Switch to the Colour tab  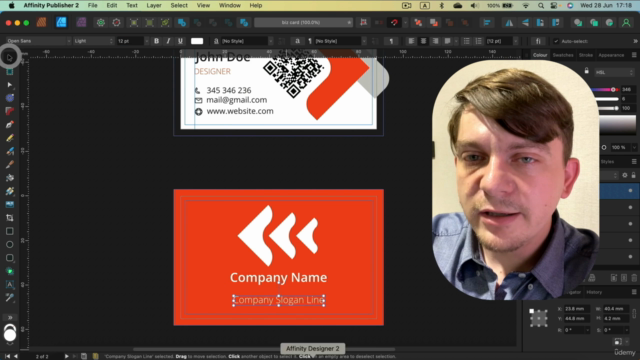pos(540,55)
